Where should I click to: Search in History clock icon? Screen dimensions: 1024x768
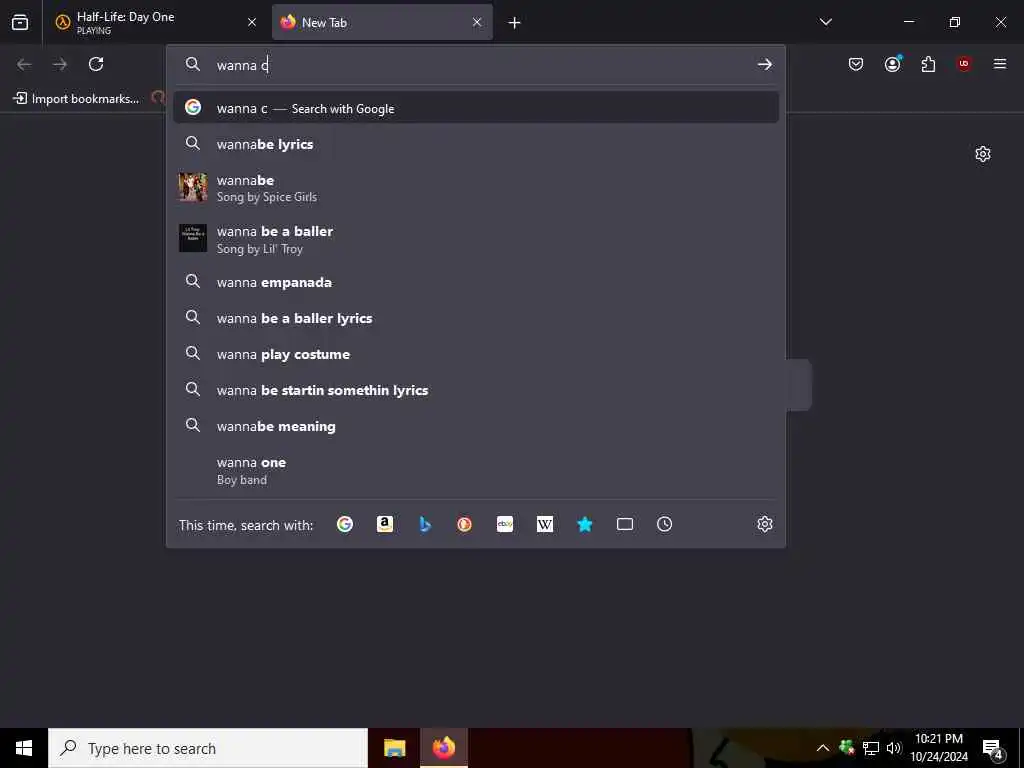(664, 524)
